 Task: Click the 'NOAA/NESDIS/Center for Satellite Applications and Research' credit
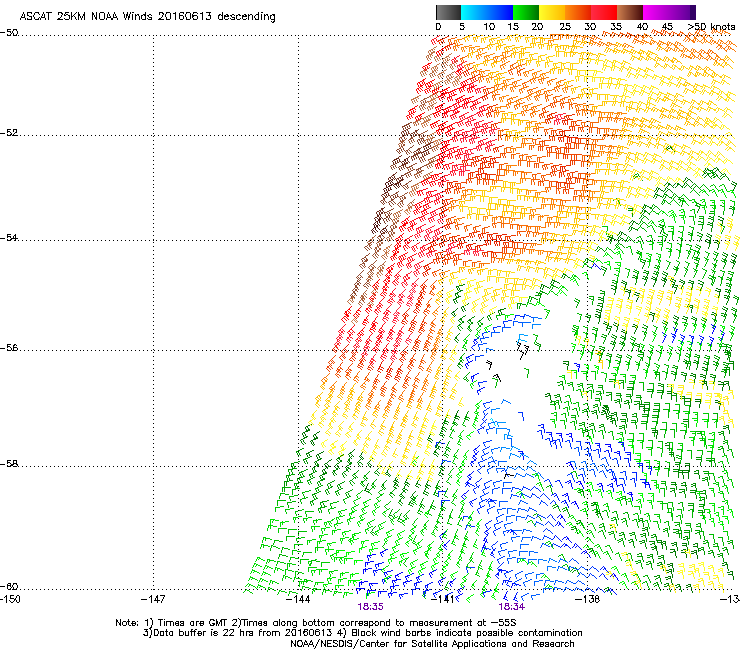[x=432, y=644]
